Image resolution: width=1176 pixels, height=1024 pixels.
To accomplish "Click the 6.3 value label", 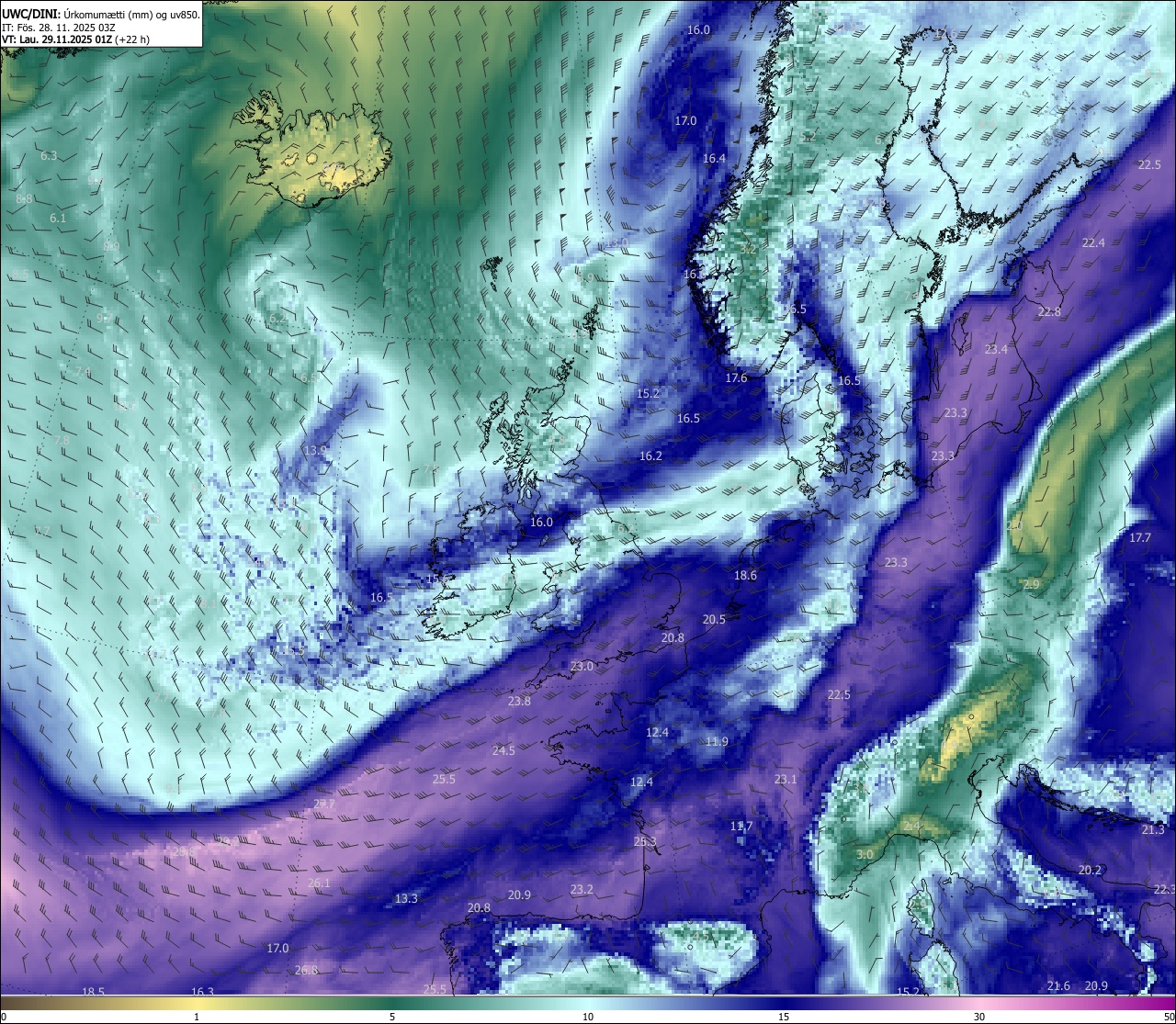I will pos(49,156).
